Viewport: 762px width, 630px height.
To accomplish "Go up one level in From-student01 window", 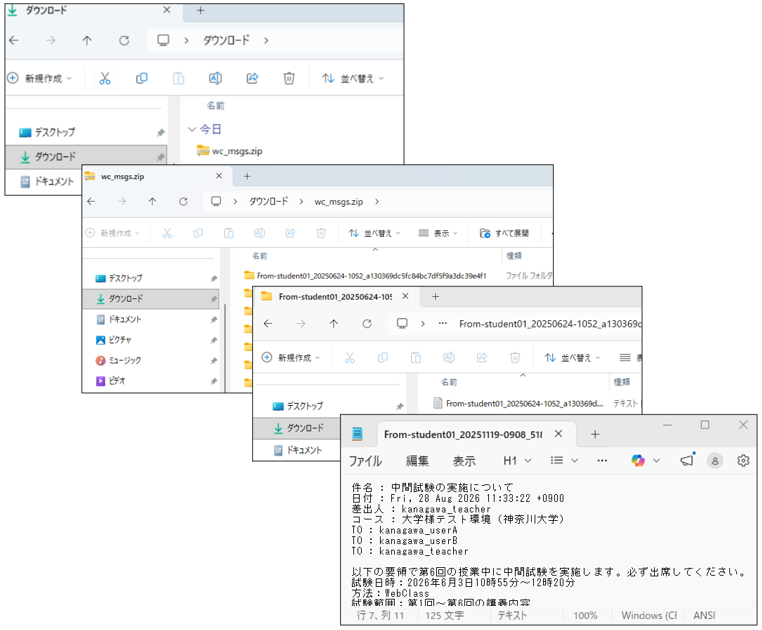I will (x=333, y=323).
